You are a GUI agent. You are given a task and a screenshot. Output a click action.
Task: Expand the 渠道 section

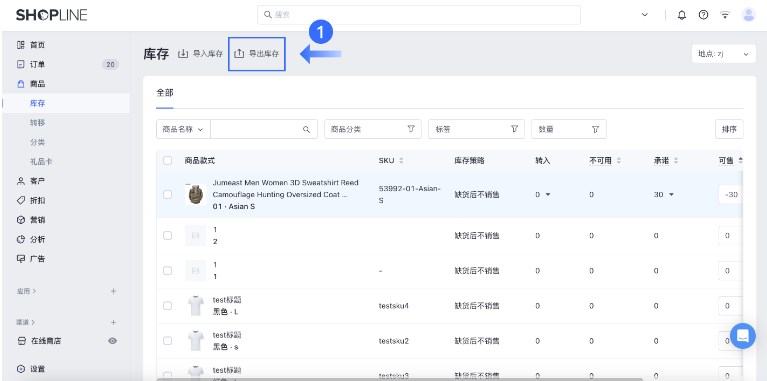[x=26, y=322]
